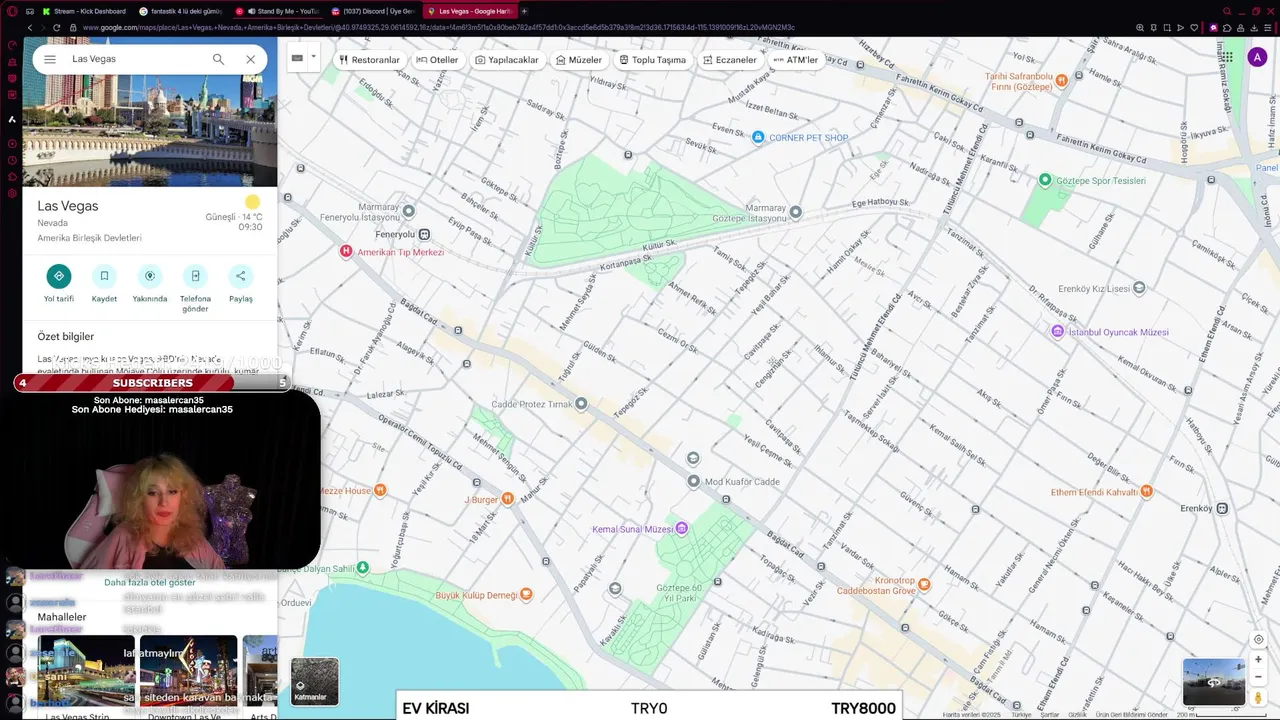This screenshot has height=720, width=1280.
Task: Click the Erenköy station marker
Action: pyautogui.click(x=1222, y=508)
